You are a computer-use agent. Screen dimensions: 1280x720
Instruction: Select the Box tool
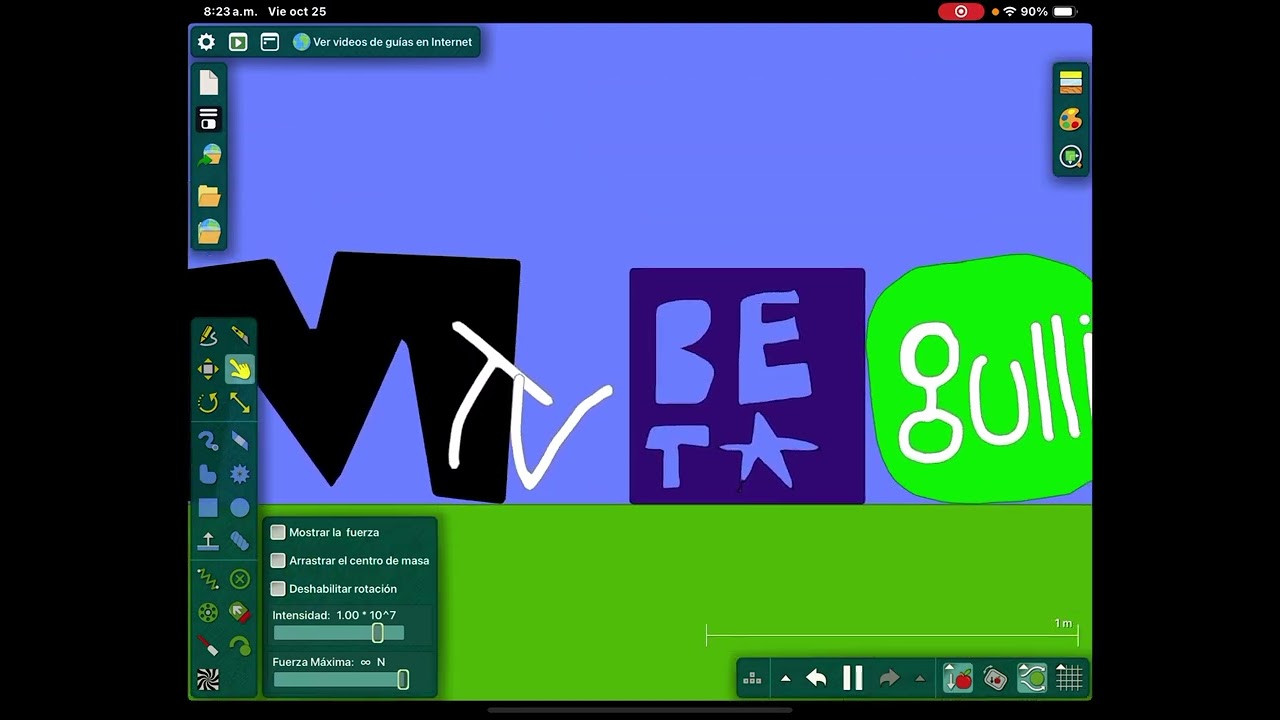pos(208,508)
